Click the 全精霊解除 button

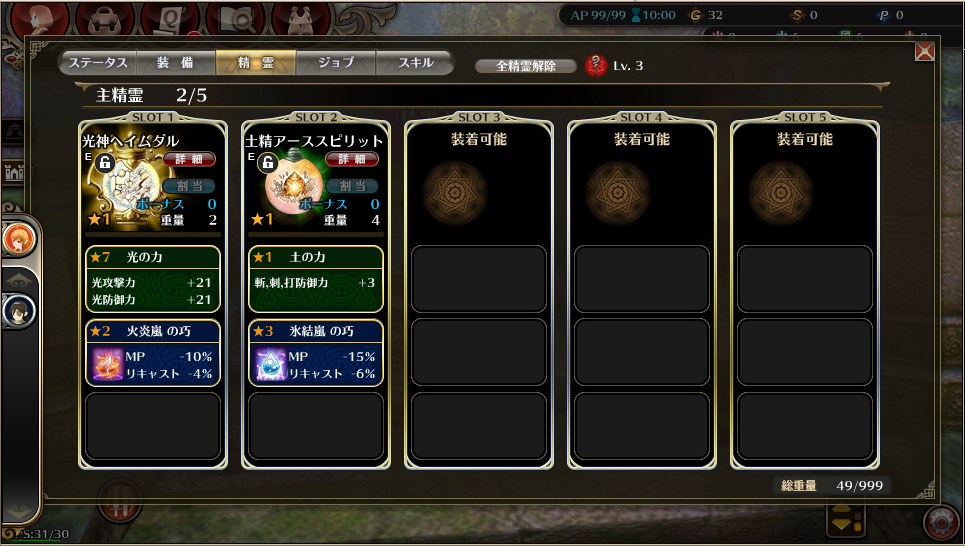(x=526, y=66)
